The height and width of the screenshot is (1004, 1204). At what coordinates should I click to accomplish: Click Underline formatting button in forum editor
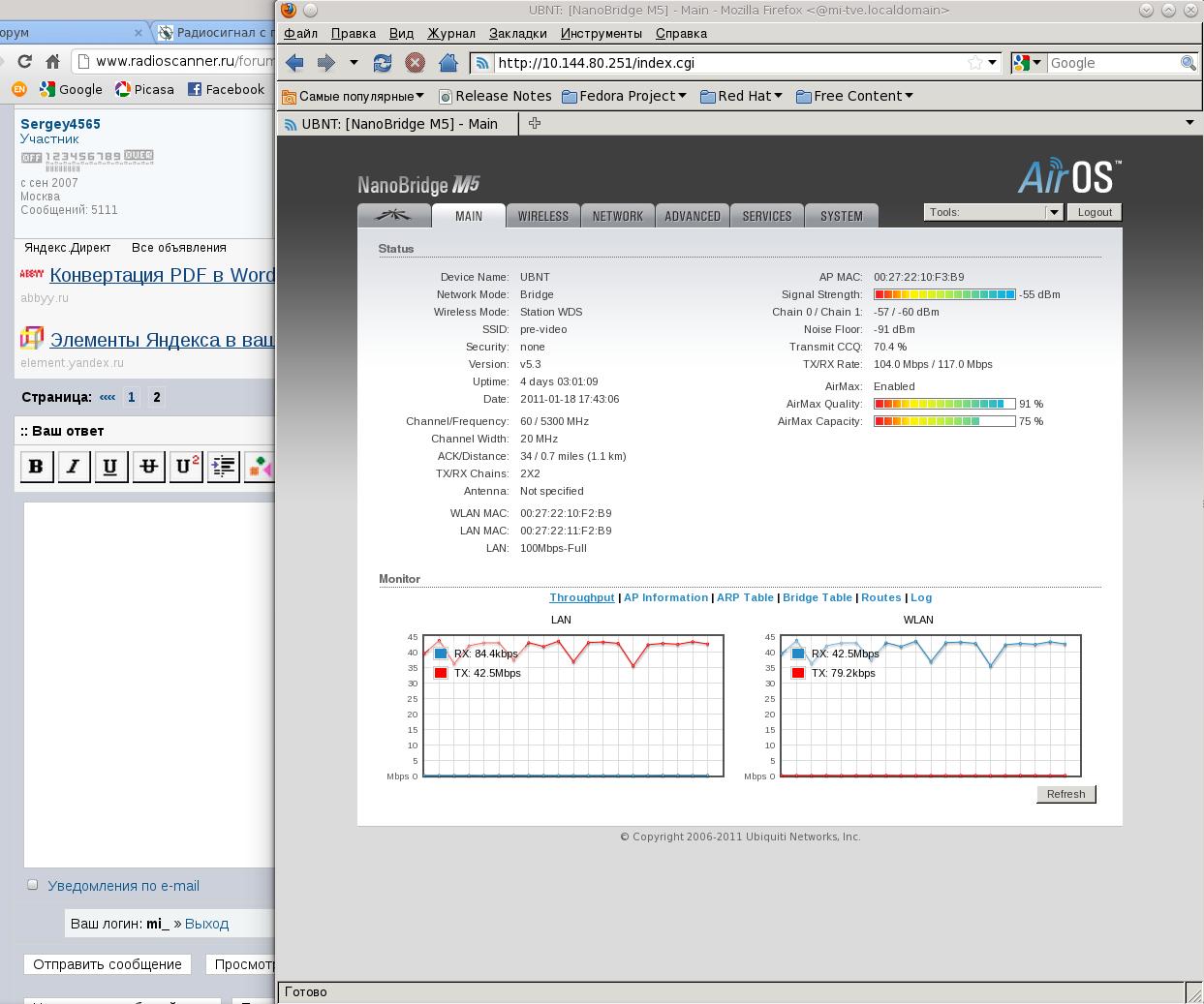pyautogui.click(x=110, y=467)
